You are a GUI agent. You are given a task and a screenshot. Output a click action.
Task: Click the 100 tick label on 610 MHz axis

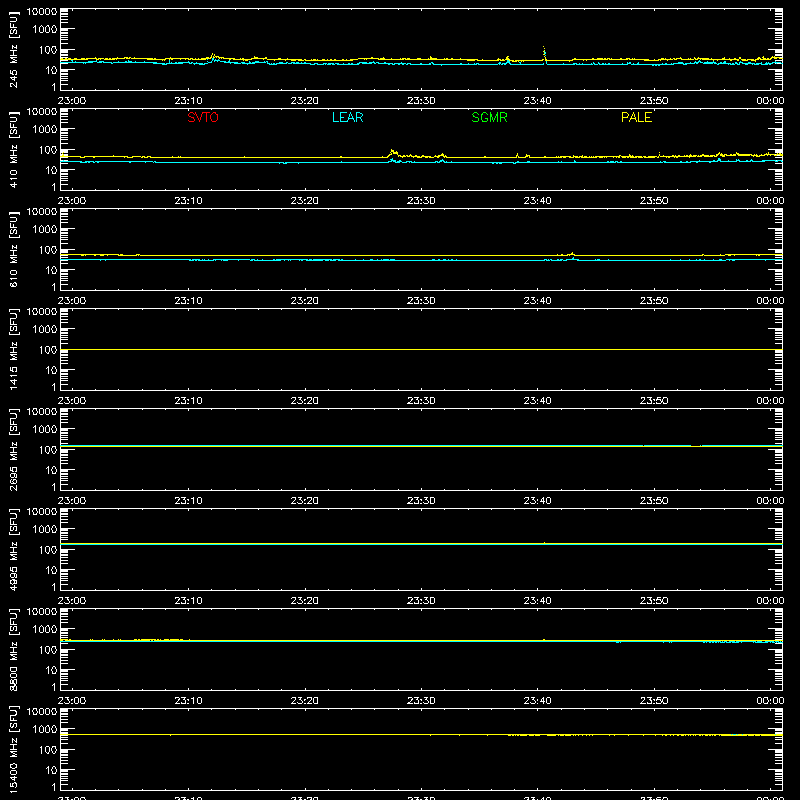[48, 250]
